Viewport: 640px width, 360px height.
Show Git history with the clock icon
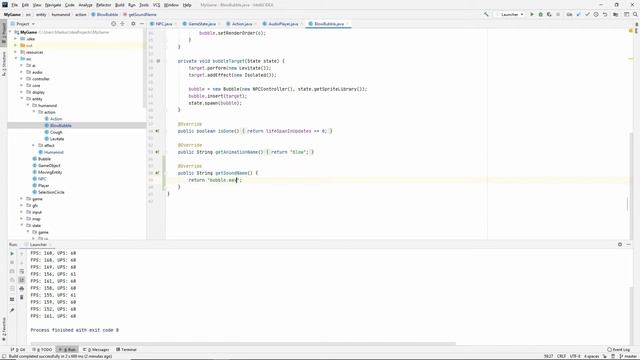(596, 14)
